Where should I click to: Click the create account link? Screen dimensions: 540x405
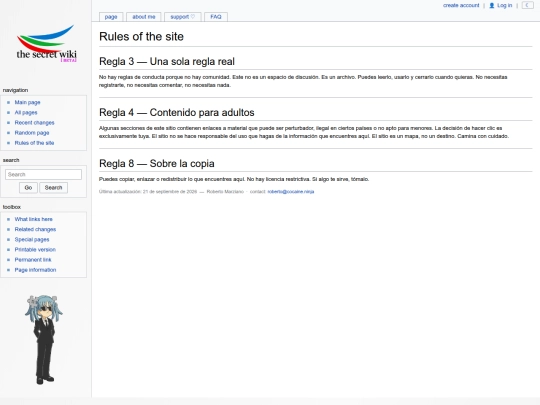pyautogui.click(x=461, y=6)
